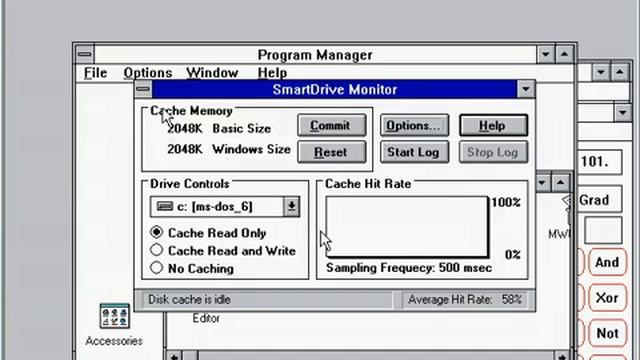This screenshot has width=640, height=360.
Task: Maximize the Program Manager window
Action: coord(564,54)
